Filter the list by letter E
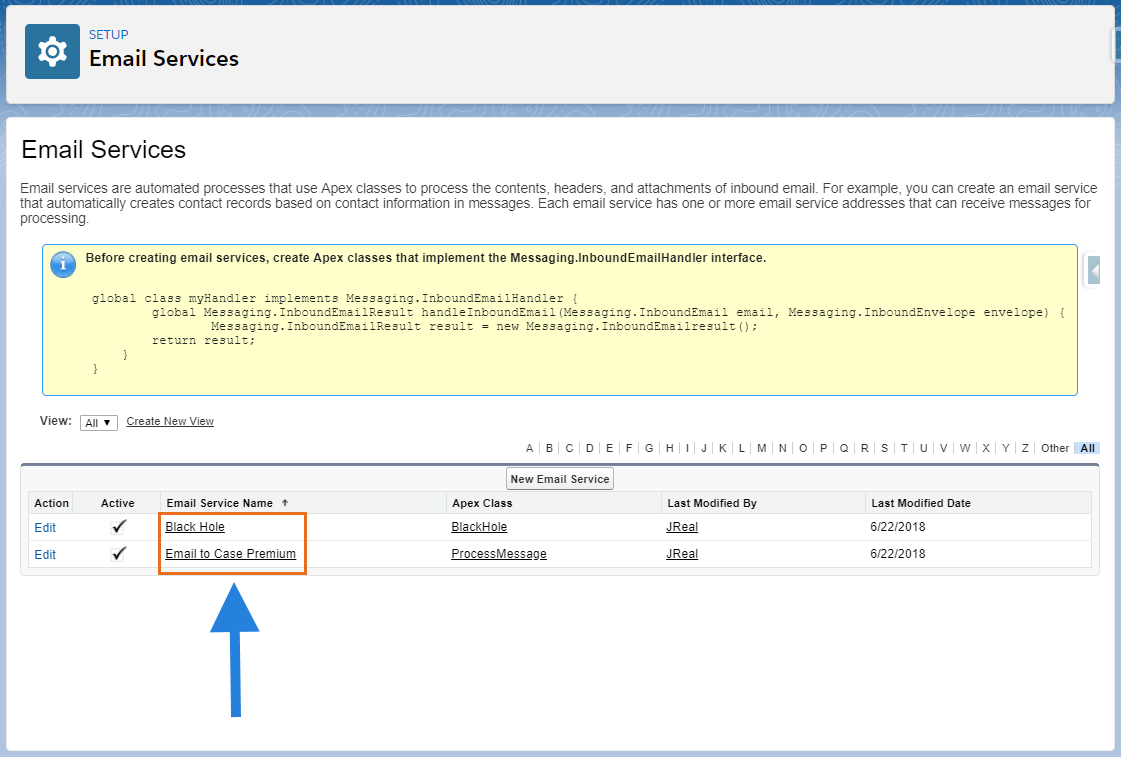The image size is (1121, 757). pos(609,448)
